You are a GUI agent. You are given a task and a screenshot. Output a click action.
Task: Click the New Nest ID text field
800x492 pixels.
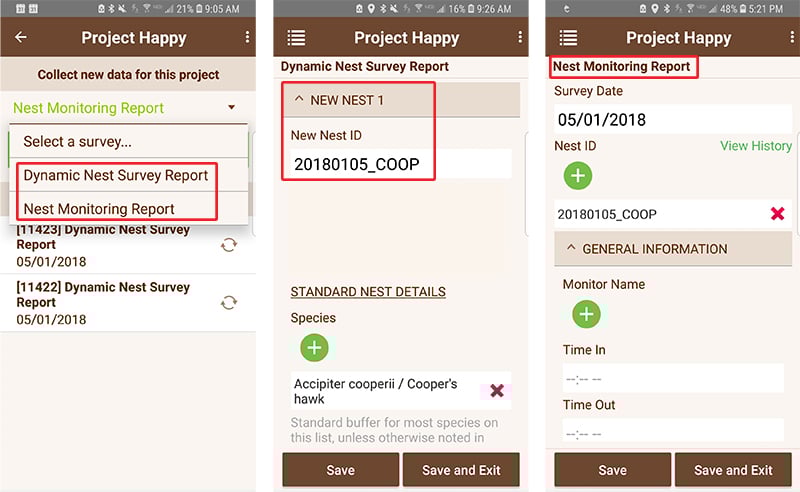(x=400, y=164)
